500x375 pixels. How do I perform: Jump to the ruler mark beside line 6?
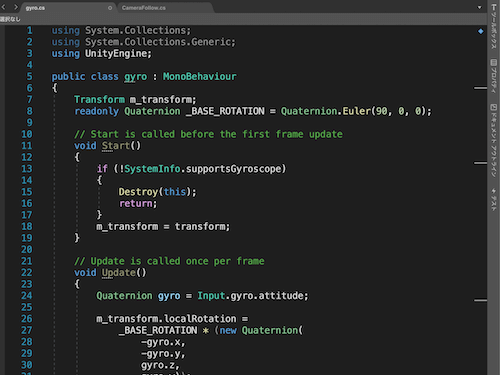coord(480,88)
